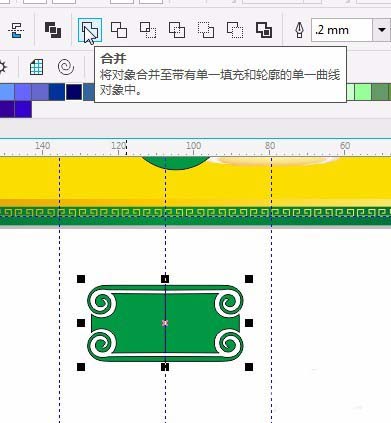The height and width of the screenshot is (423, 391).
Task: Pick the navy palette swatch
Action: point(74,92)
